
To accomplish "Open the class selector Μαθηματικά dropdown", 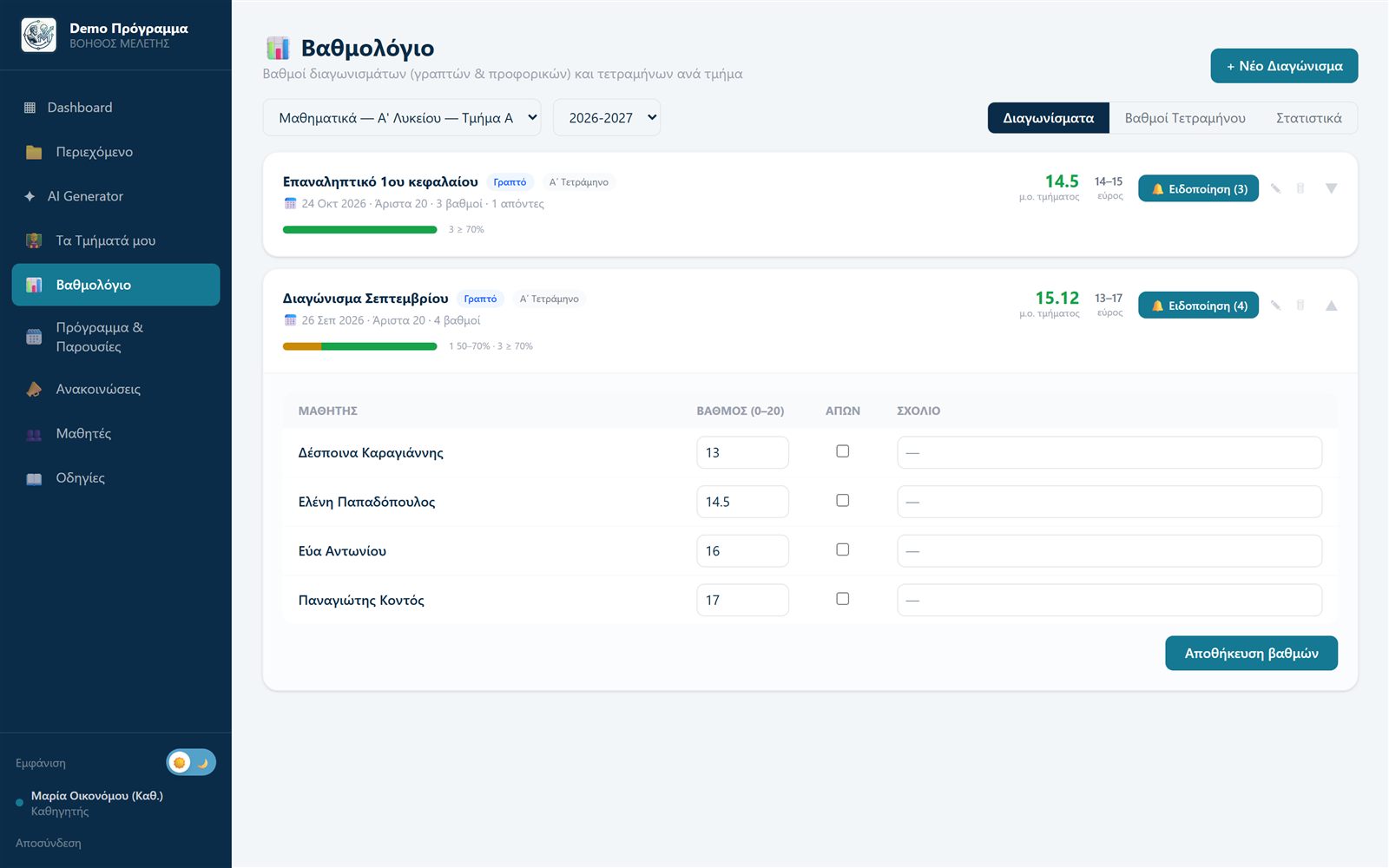I will pyautogui.click(x=402, y=118).
